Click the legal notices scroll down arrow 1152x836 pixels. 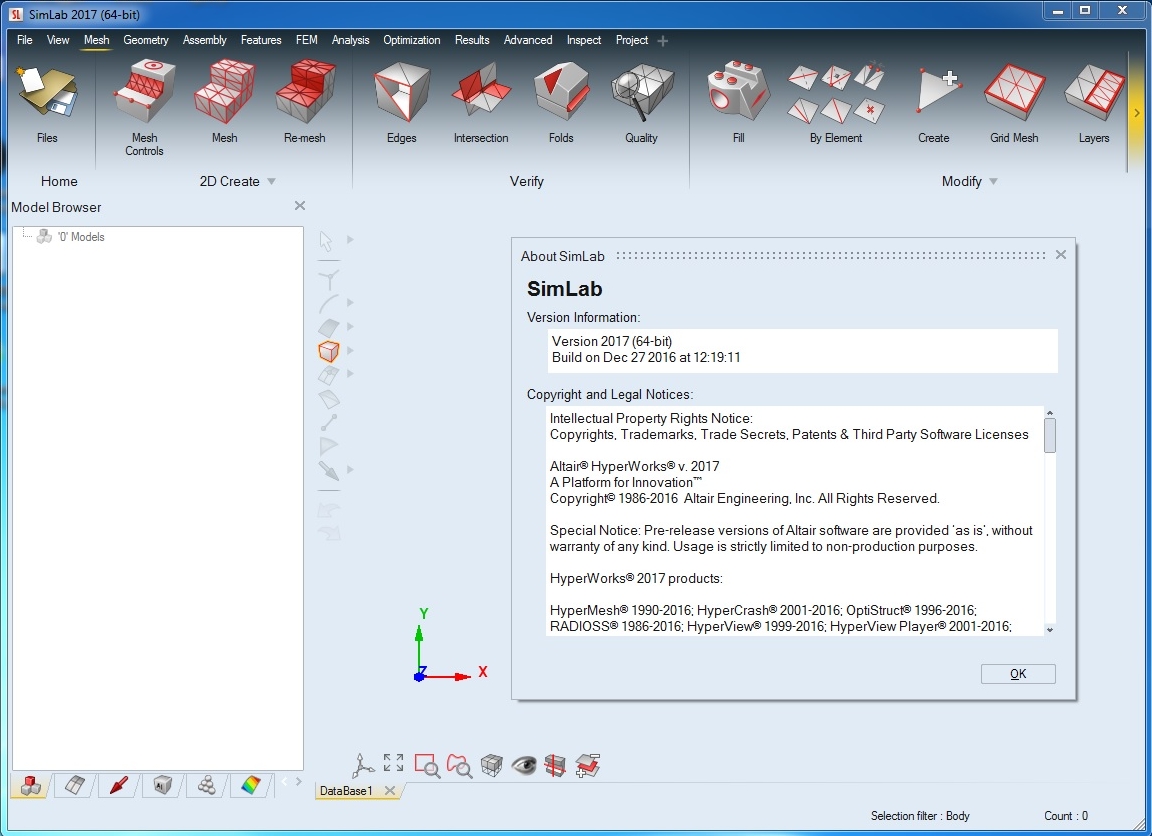(1050, 630)
